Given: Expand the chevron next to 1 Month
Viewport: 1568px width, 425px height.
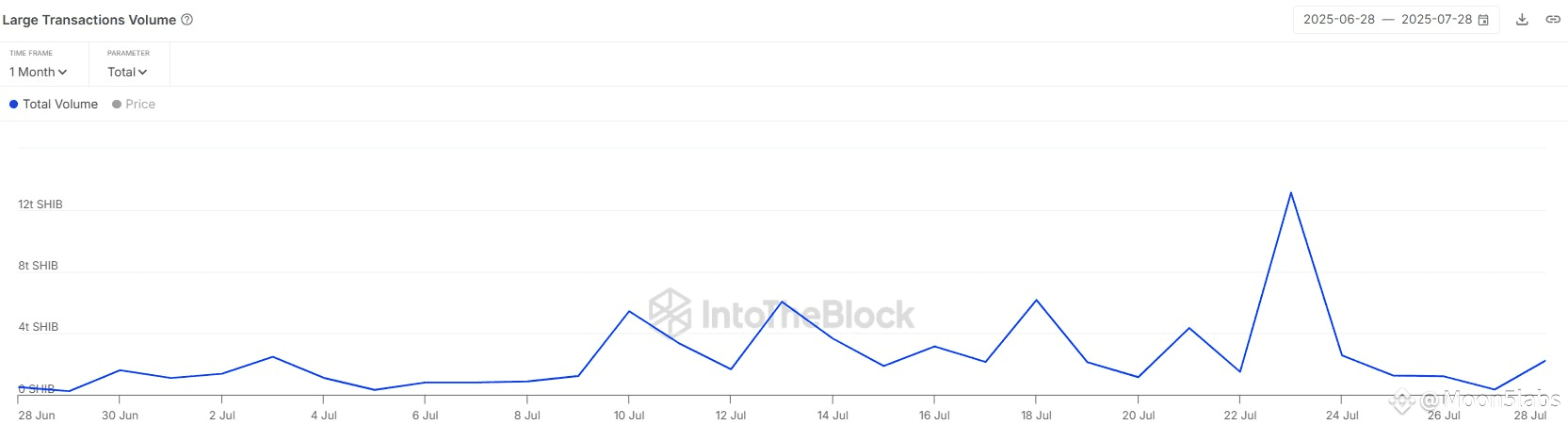Looking at the screenshot, I should 62,73.
